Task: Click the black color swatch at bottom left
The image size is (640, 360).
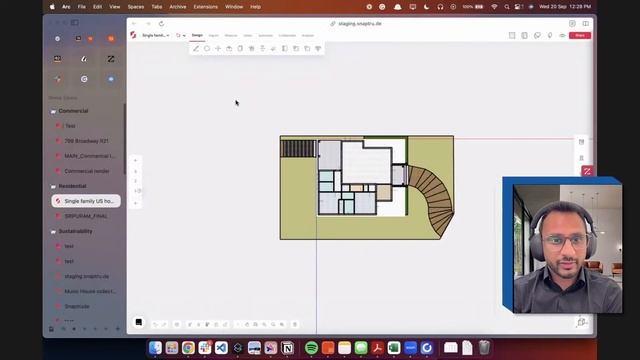Action: point(139,322)
